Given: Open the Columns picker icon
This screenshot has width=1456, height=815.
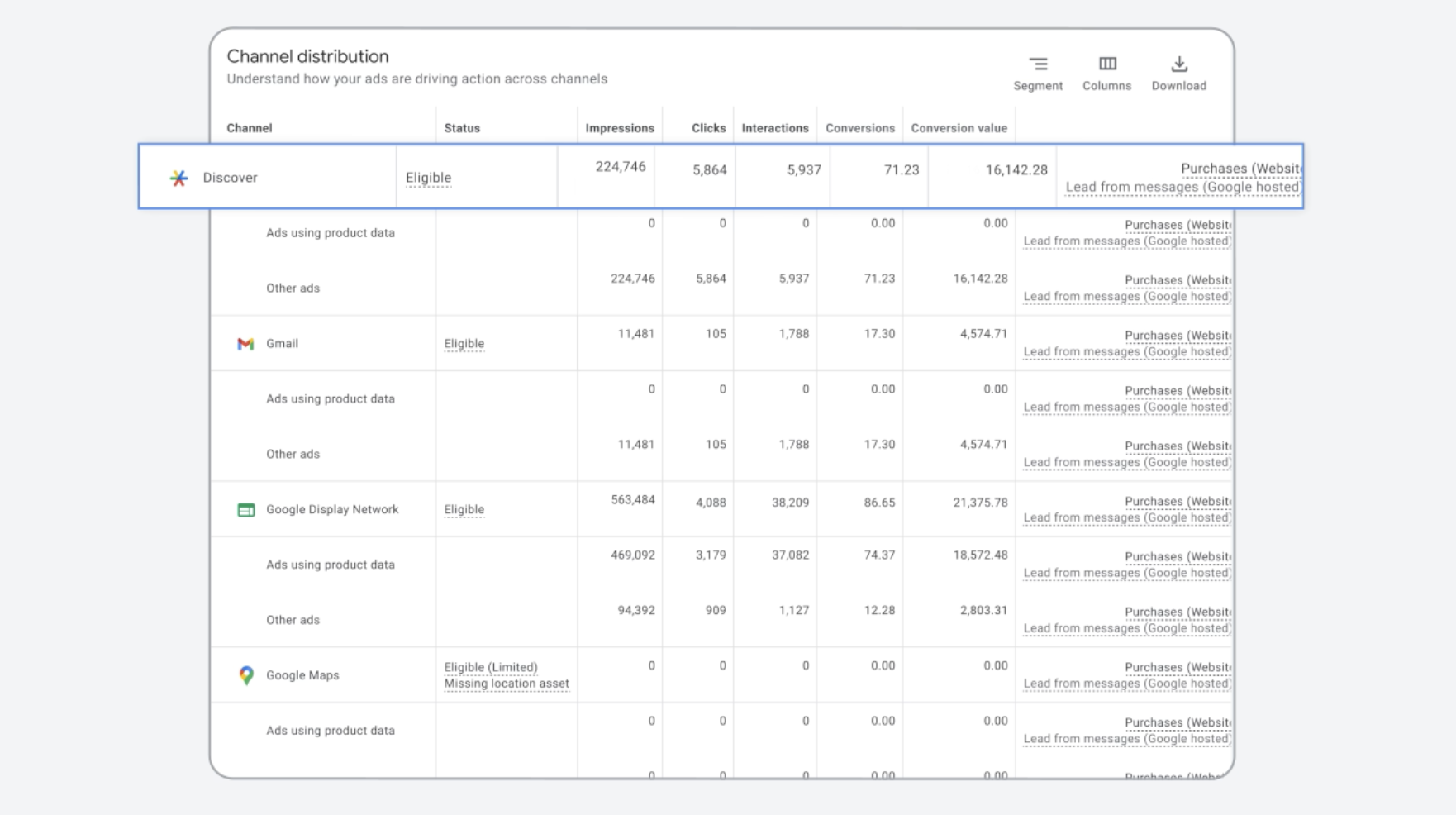Looking at the screenshot, I should pyautogui.click(x=1106, y=64).
